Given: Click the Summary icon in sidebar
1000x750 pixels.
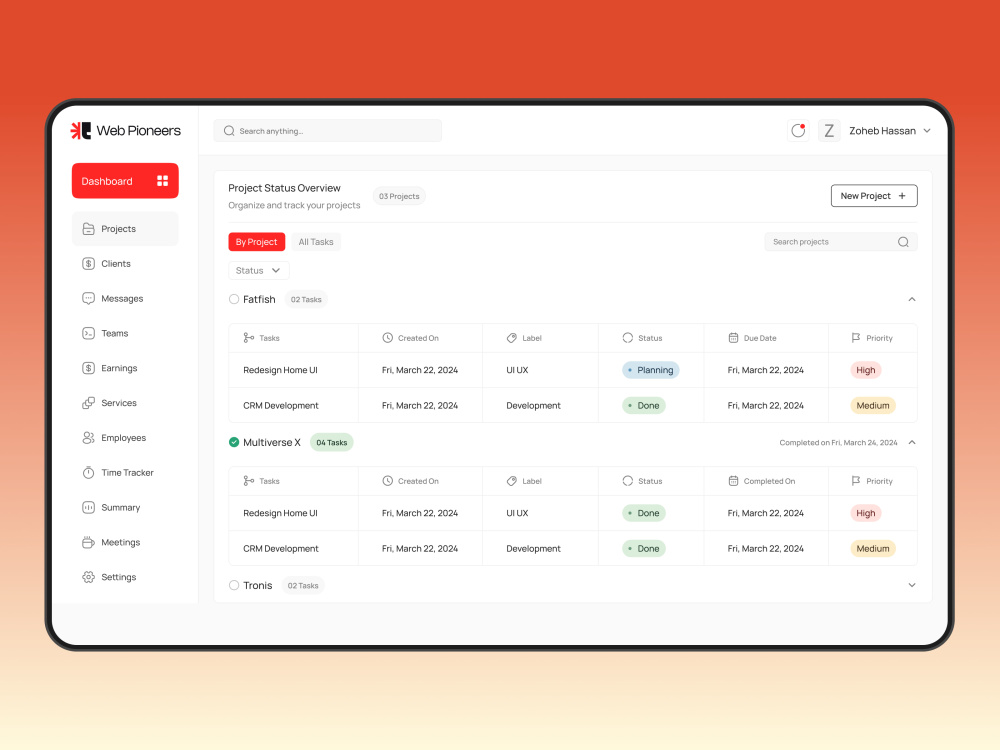Looking at the screenshot, I should point(89,508).
